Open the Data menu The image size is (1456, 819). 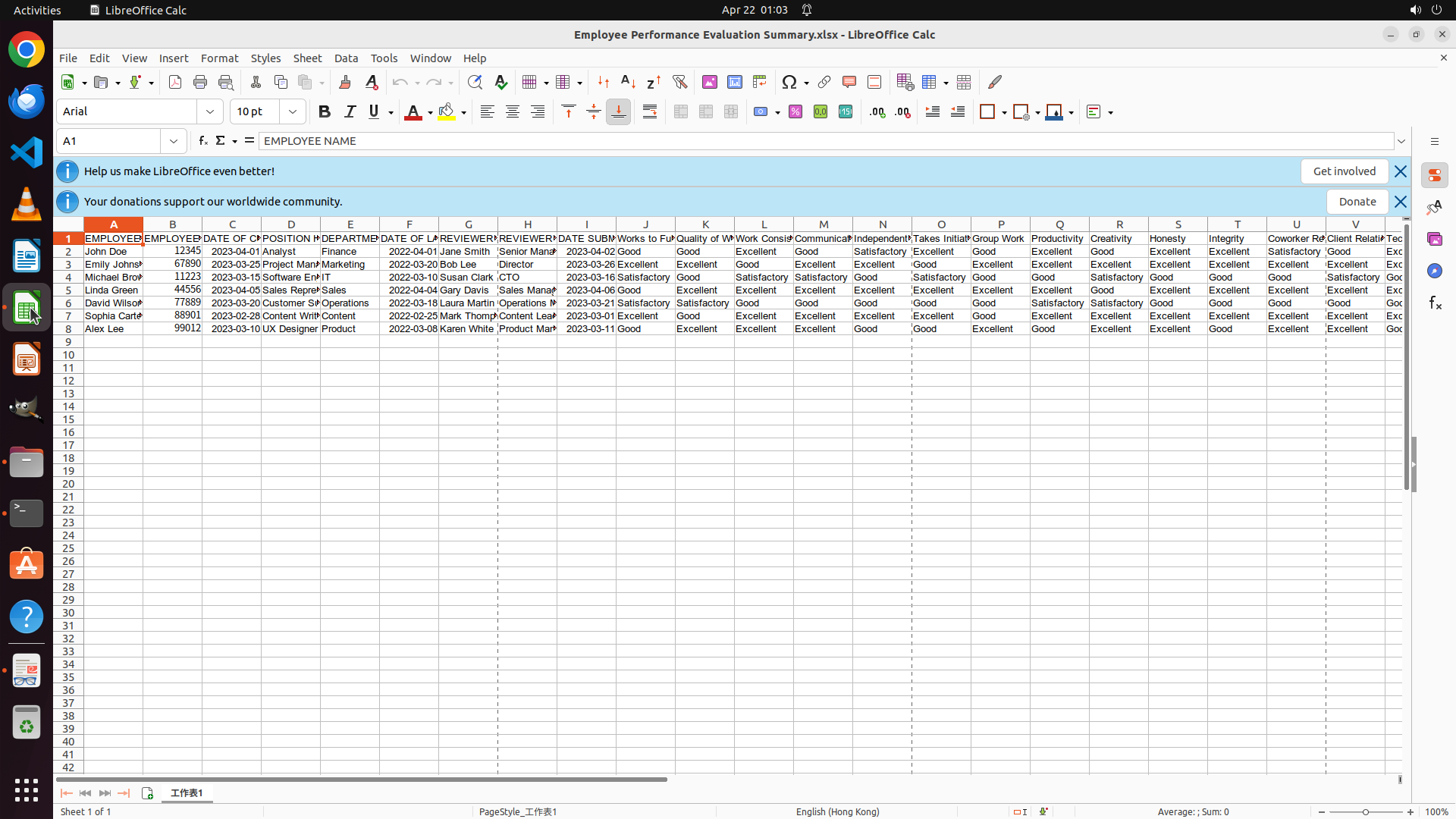346,58
